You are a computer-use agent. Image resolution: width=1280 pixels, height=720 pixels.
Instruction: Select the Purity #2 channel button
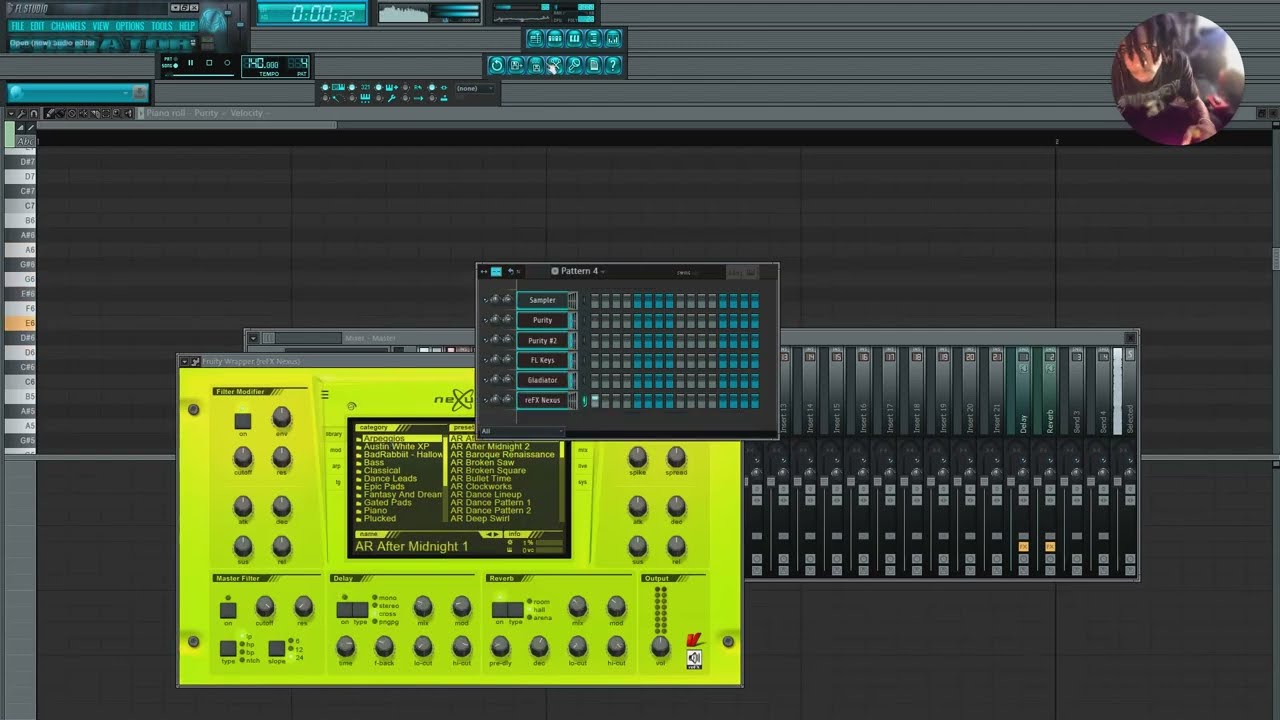542,340
